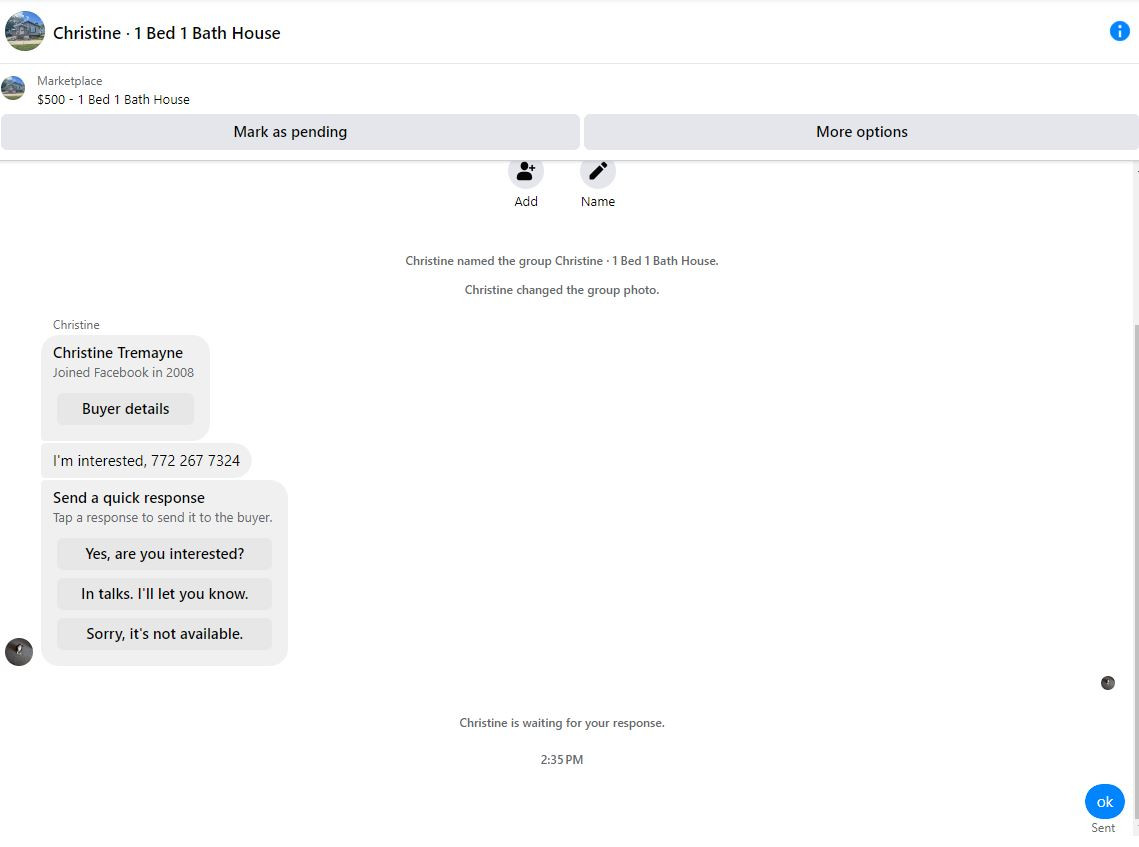Viewport: 1139px width, 847px height.
Task: Click the "I'm interested, 772 267 7324" message
Action: [x=146, y=461]
